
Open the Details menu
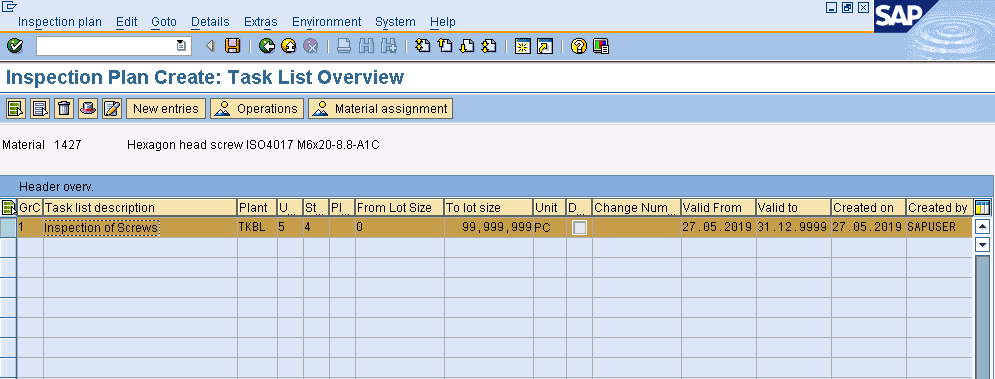click(x=210, y=22)
